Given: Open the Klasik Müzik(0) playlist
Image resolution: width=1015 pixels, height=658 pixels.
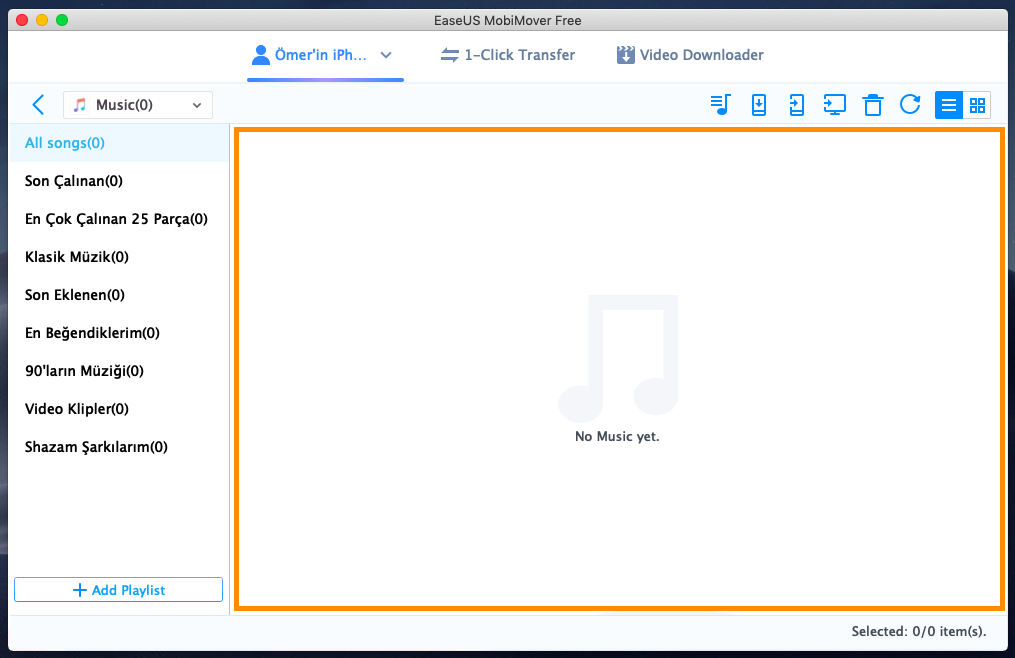Looking at the screenshot, I should coord(77,257).
